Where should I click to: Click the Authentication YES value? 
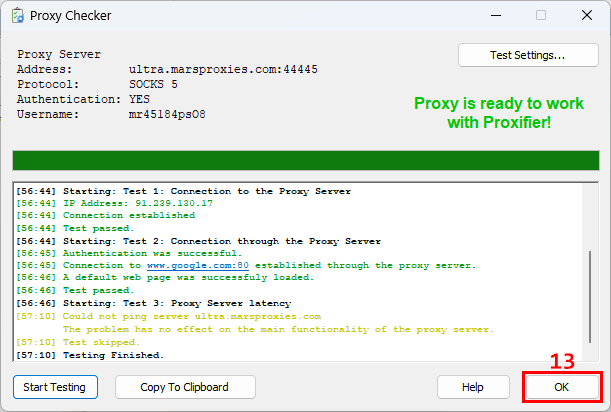139,99
